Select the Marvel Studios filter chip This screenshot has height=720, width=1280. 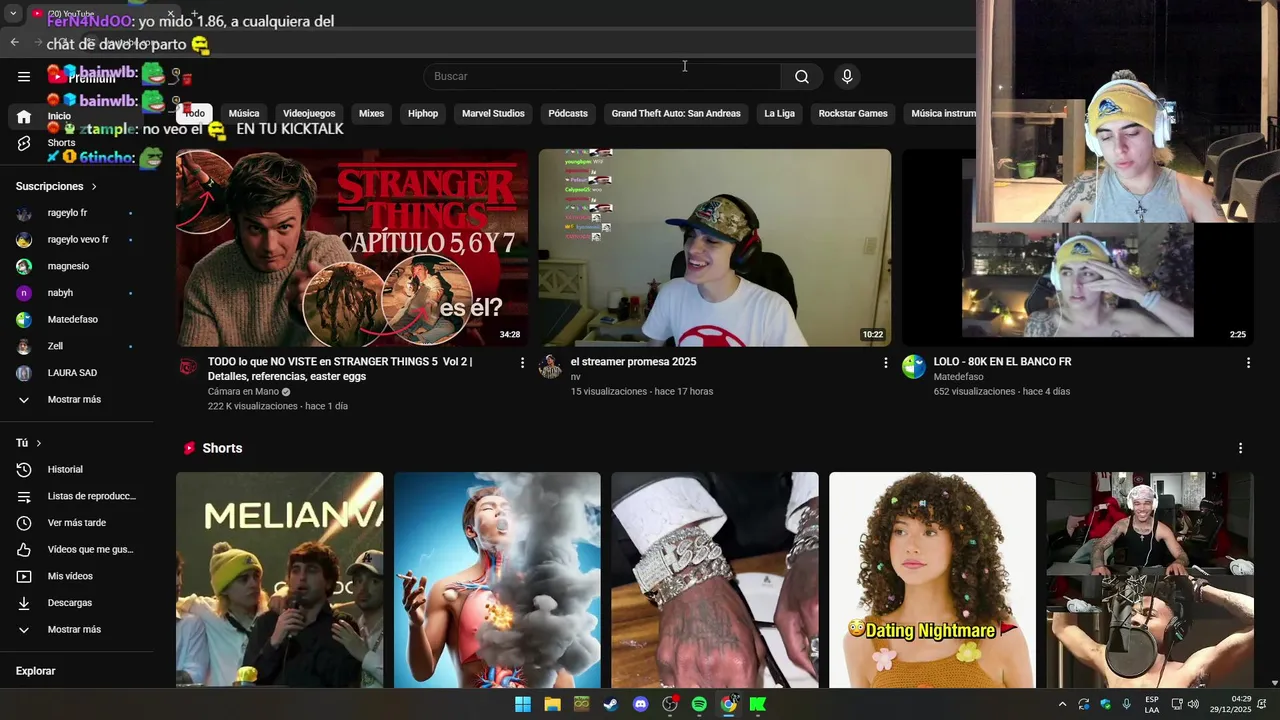(x=493, y=113)
